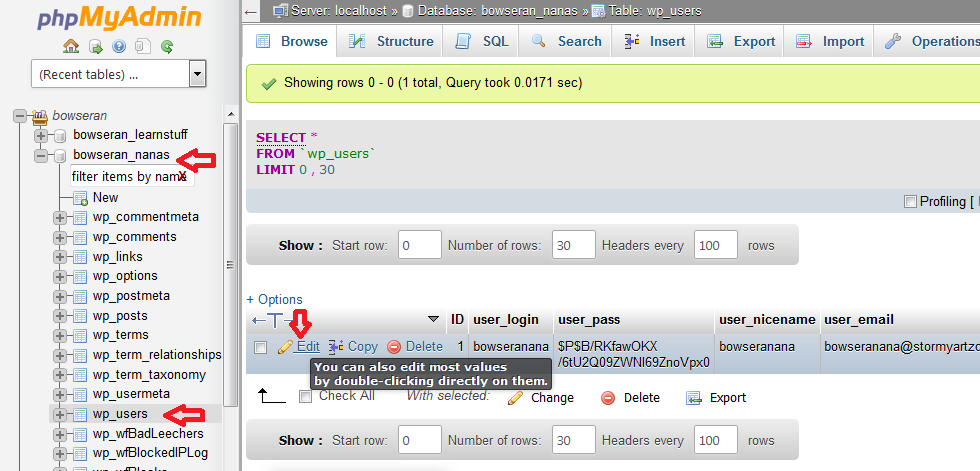Click the green reload navigation icon
The image size is (980, 471).
[x=167, y=46]
